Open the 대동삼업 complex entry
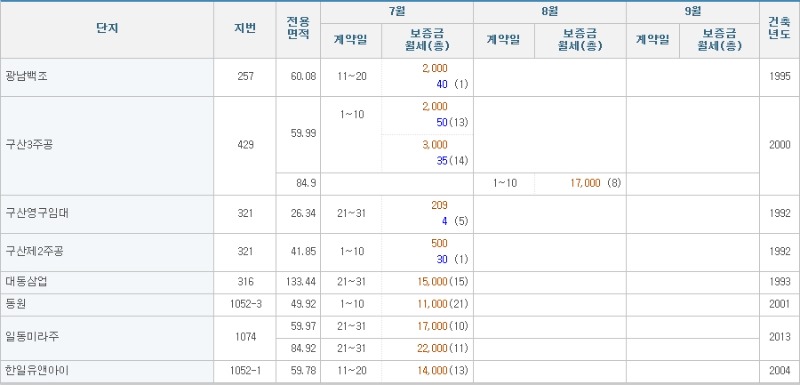800x385 pixels. (27, 282)
